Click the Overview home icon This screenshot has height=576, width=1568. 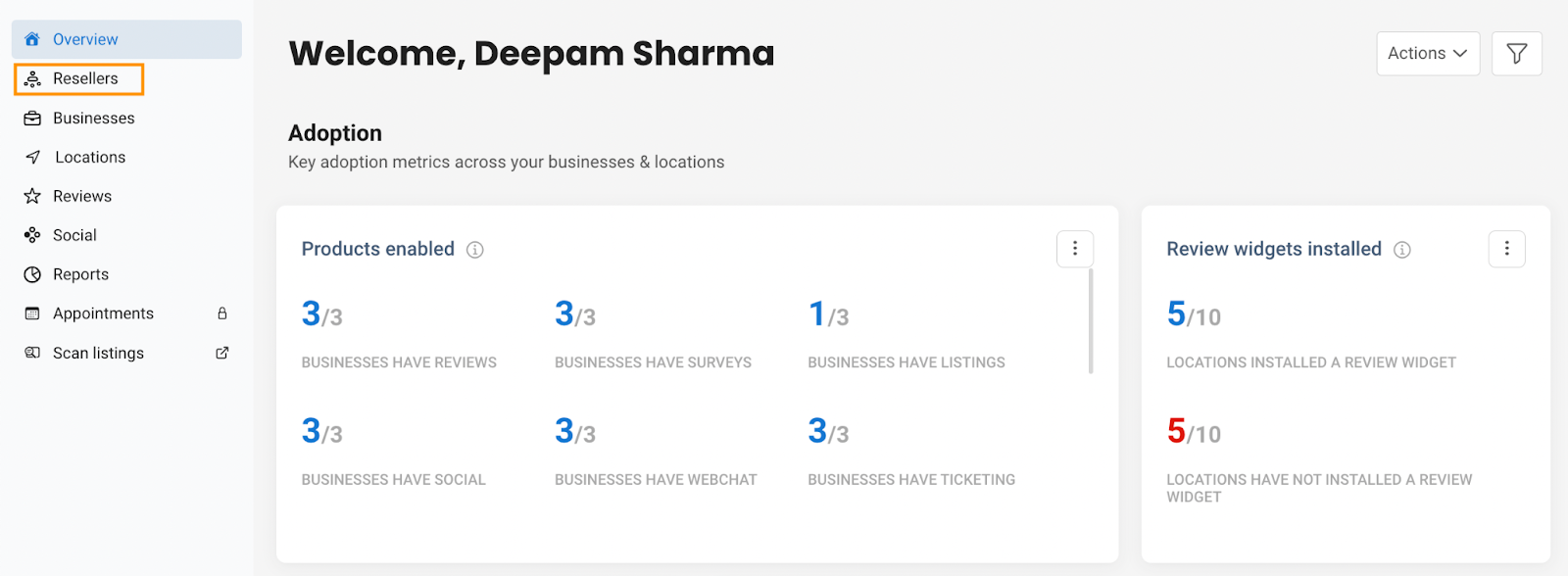point(32,39)
